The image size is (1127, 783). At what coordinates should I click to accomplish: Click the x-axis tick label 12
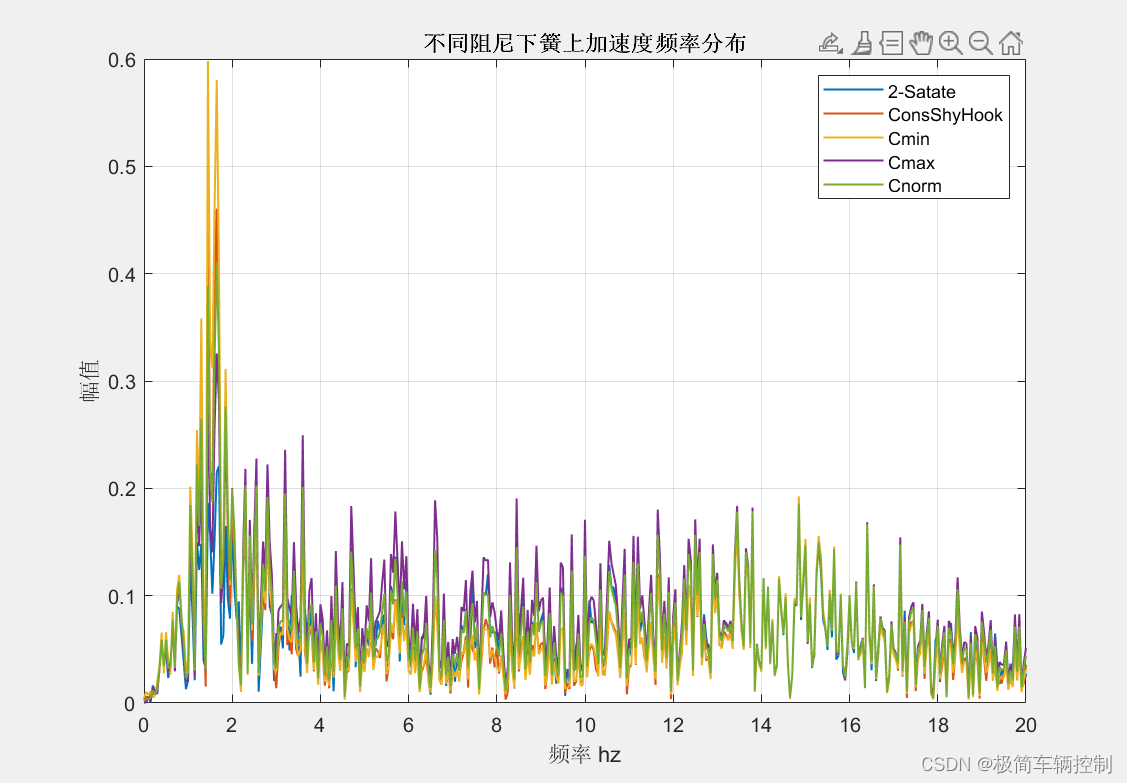tap(673, 725)
